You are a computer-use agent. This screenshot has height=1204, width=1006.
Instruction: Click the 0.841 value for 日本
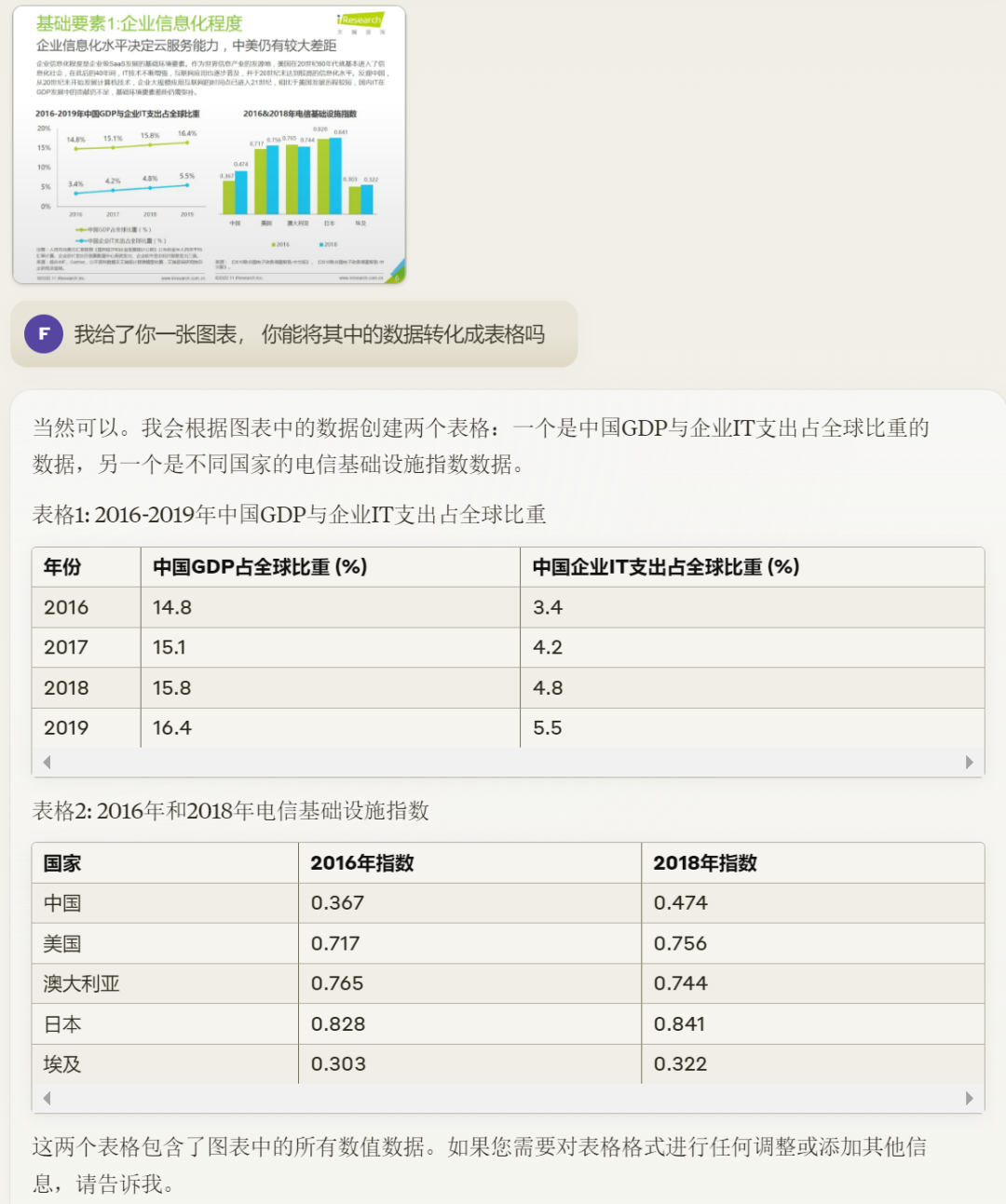[x=679, y=1023]
